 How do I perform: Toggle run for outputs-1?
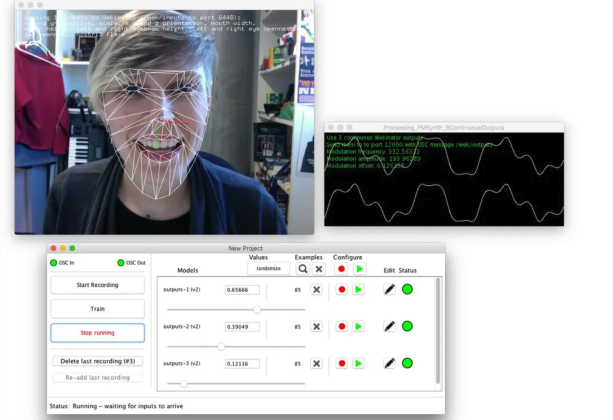[x=358, y=290]
